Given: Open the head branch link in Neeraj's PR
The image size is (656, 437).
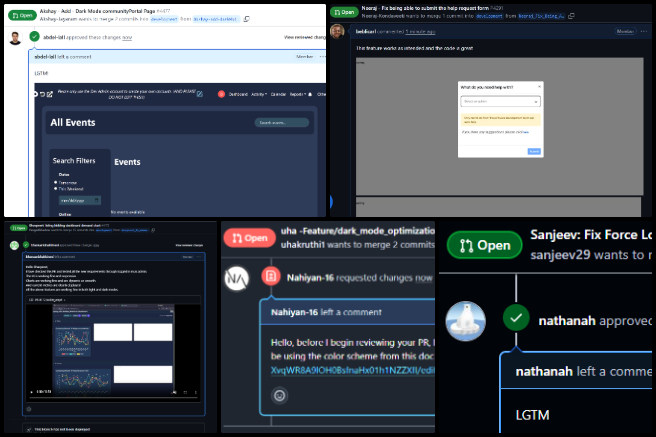Looking at the screenshot, I should [541, 16].
